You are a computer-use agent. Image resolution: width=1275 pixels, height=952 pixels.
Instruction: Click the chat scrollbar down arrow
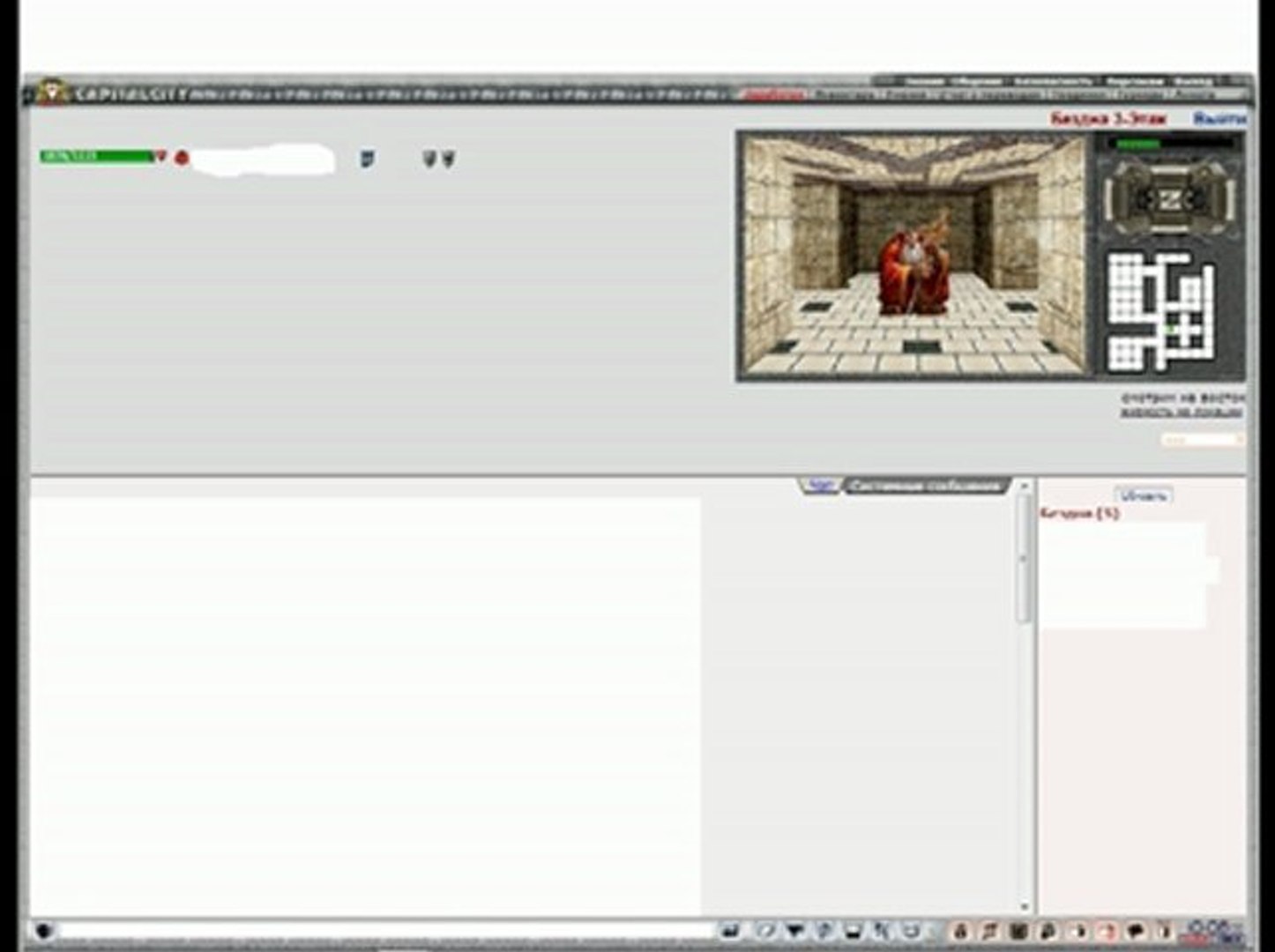click(1024, 907)
